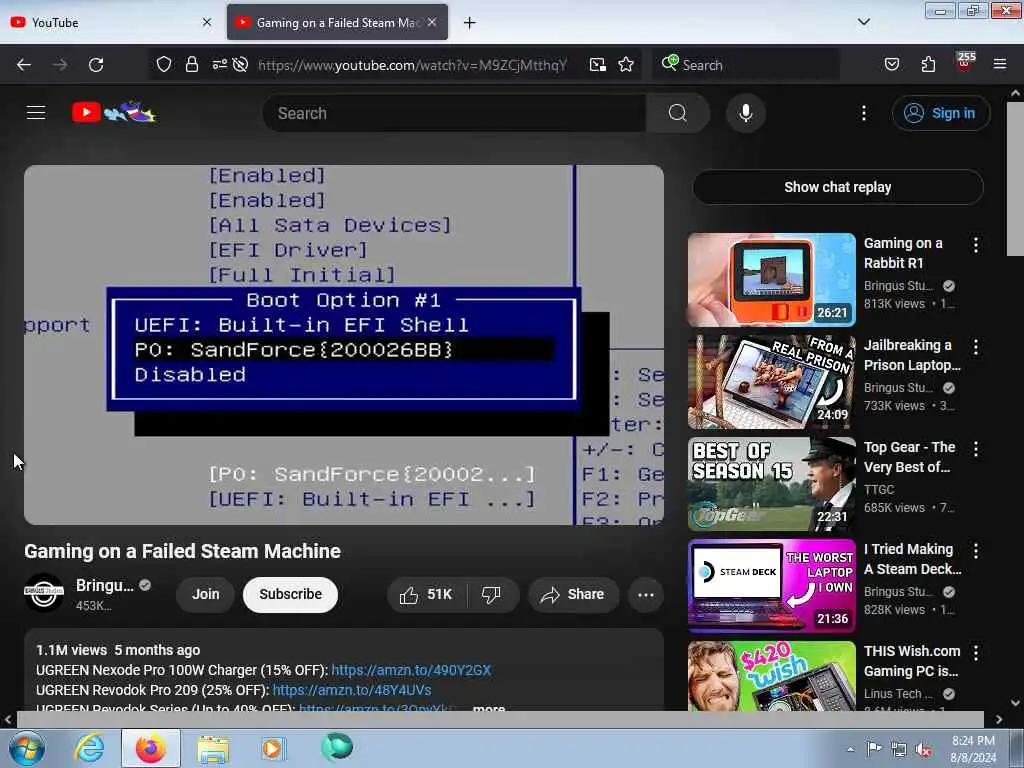This screenshot has height=768, width=1024.
Task: Open Windows Explorer folder in taskbar
Action: click(x=213, y=749)
